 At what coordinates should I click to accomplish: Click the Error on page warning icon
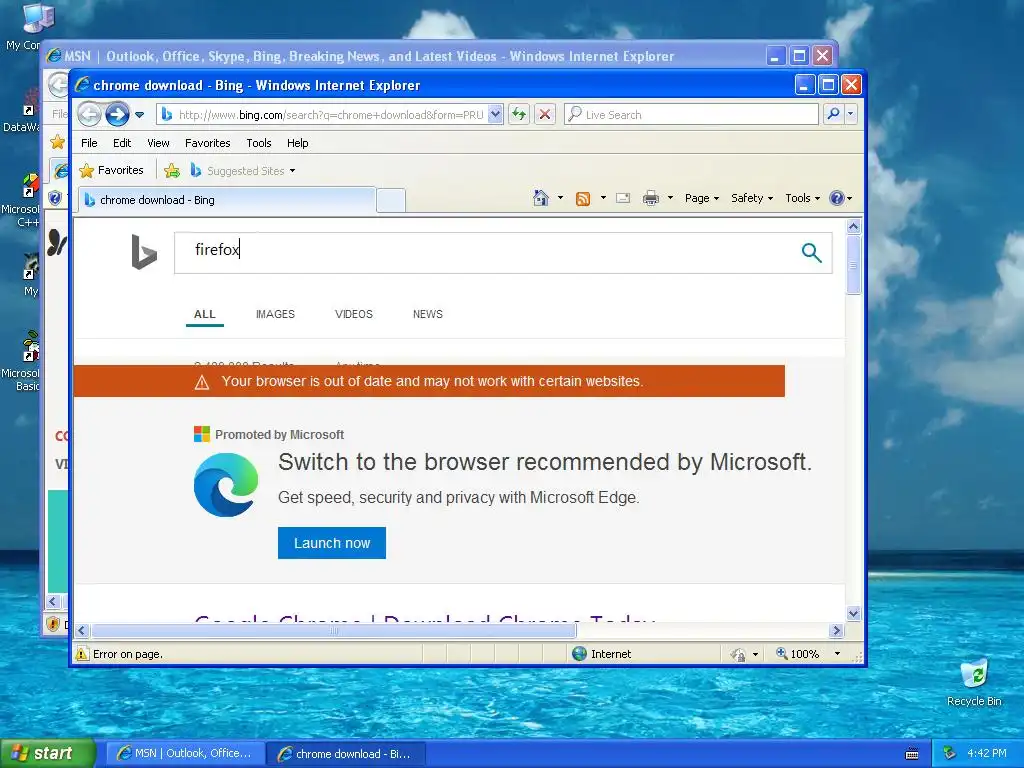tap(82, 654)
